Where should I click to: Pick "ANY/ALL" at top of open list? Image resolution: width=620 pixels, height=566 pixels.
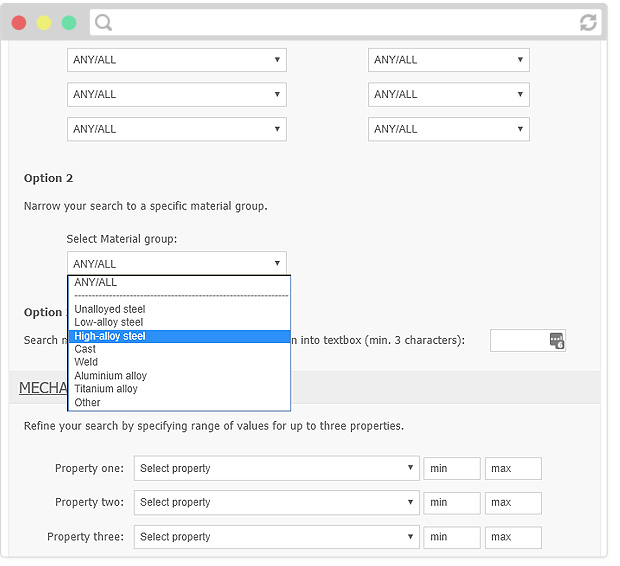(x=96, y=283)
